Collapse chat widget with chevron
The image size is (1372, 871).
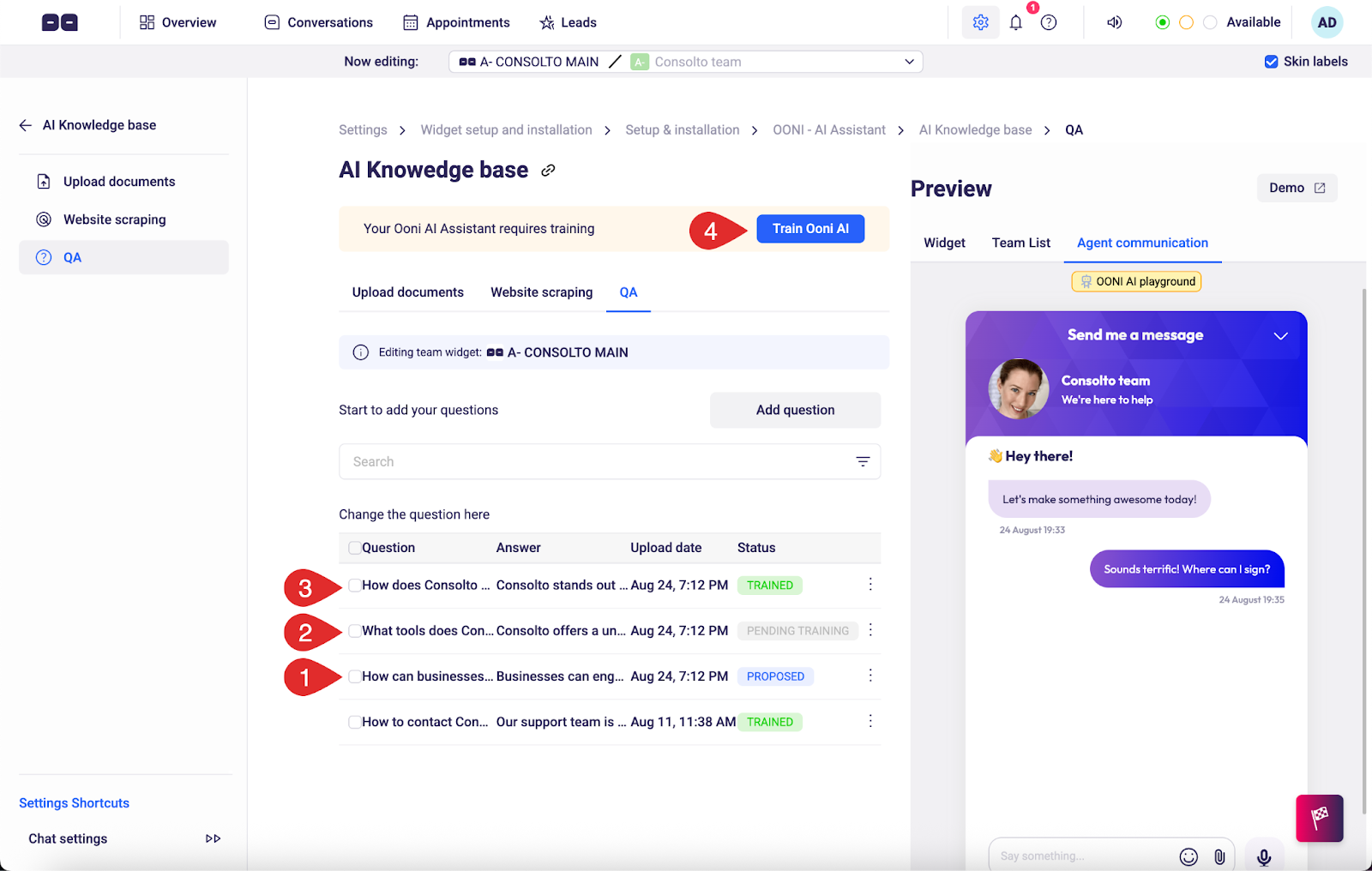coord(1281,336)
